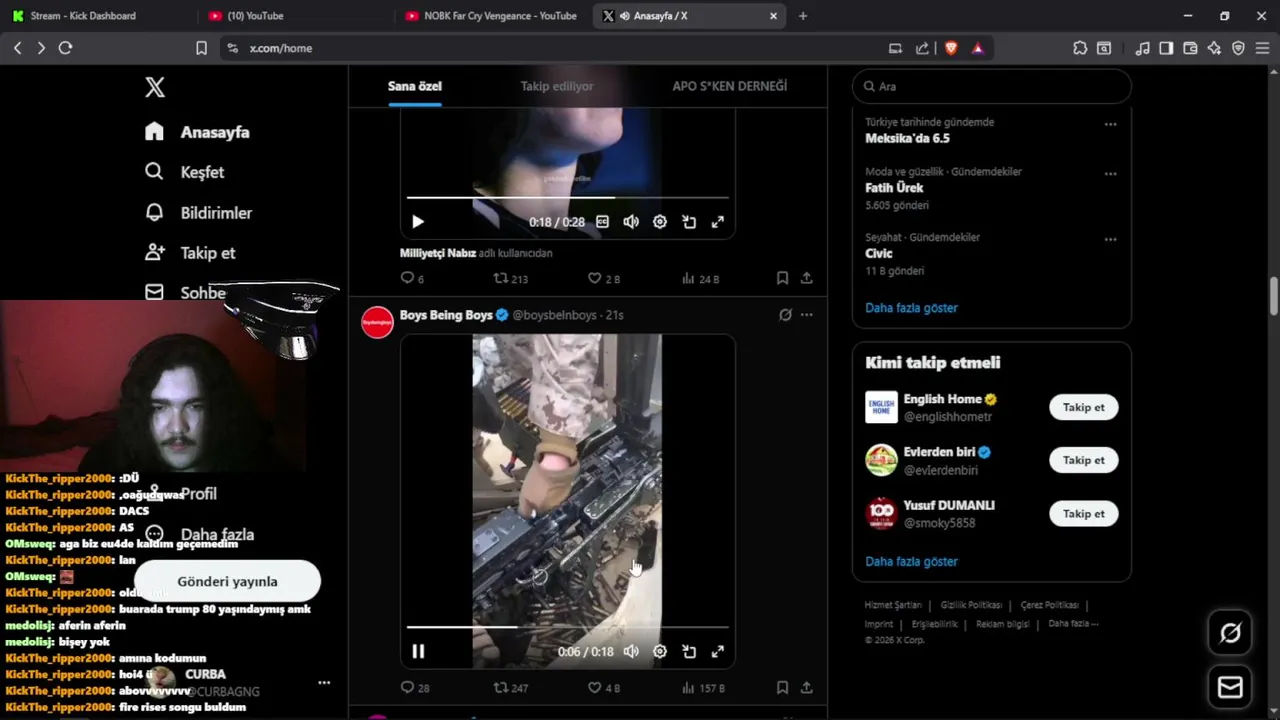Viewport: 1280px width, 720px height.
Task: Follow Yusuf DUMANLI account
Action: point(1084,513)
